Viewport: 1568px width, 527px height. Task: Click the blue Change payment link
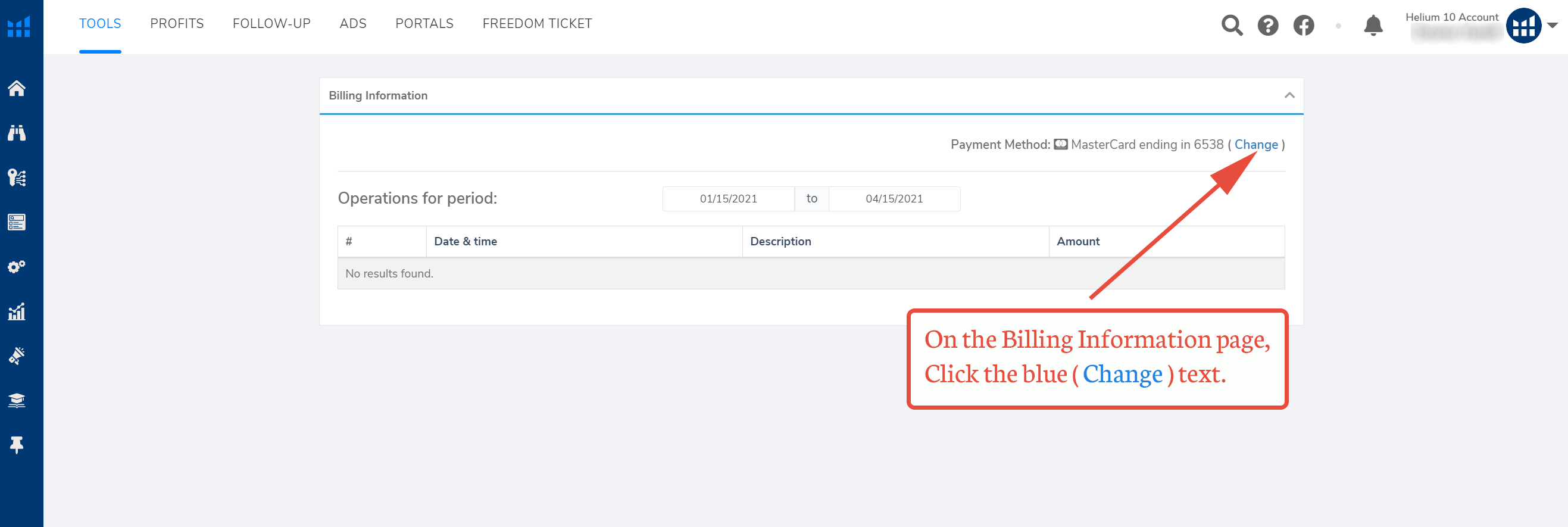pos(1255,145)
